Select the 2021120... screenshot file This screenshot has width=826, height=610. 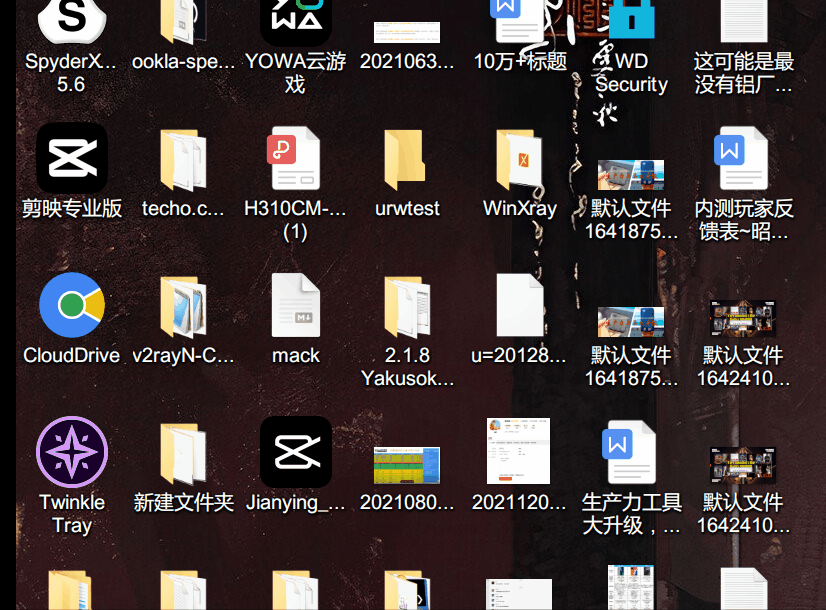pos(518,451)
